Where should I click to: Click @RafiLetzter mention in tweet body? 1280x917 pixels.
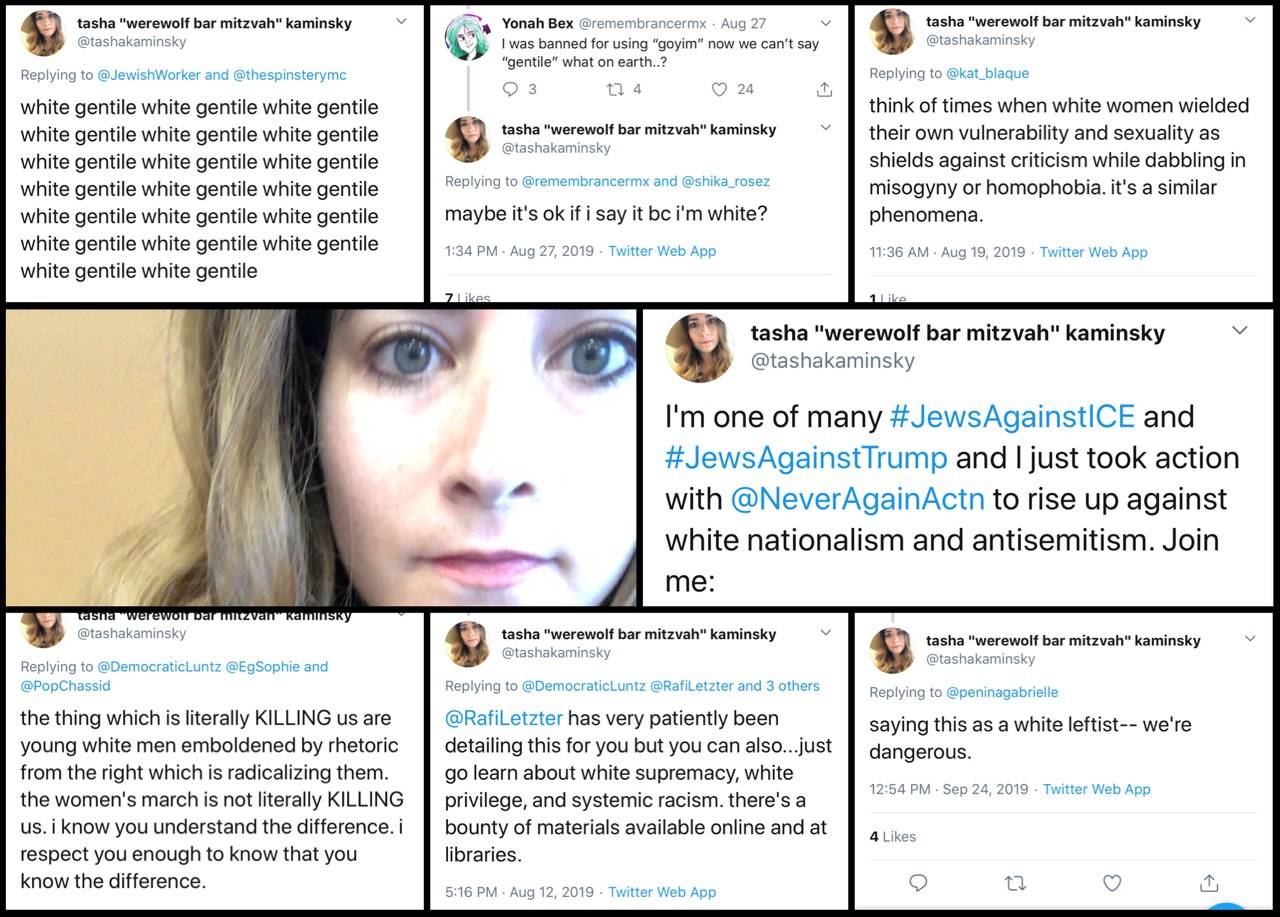(x=504, y=718)
